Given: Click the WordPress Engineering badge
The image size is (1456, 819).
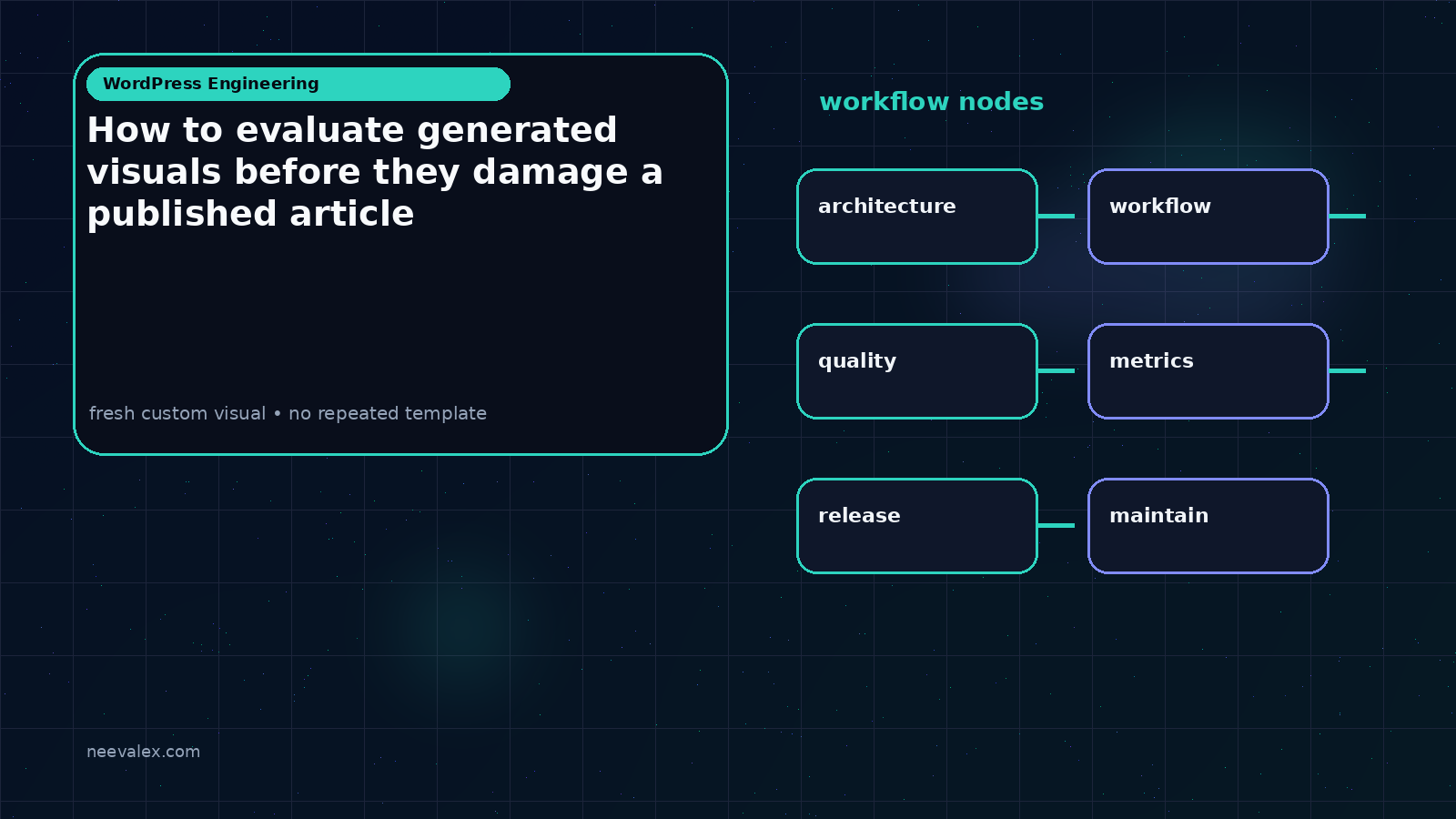Looking at the screenshot, I should click(298, 84).
